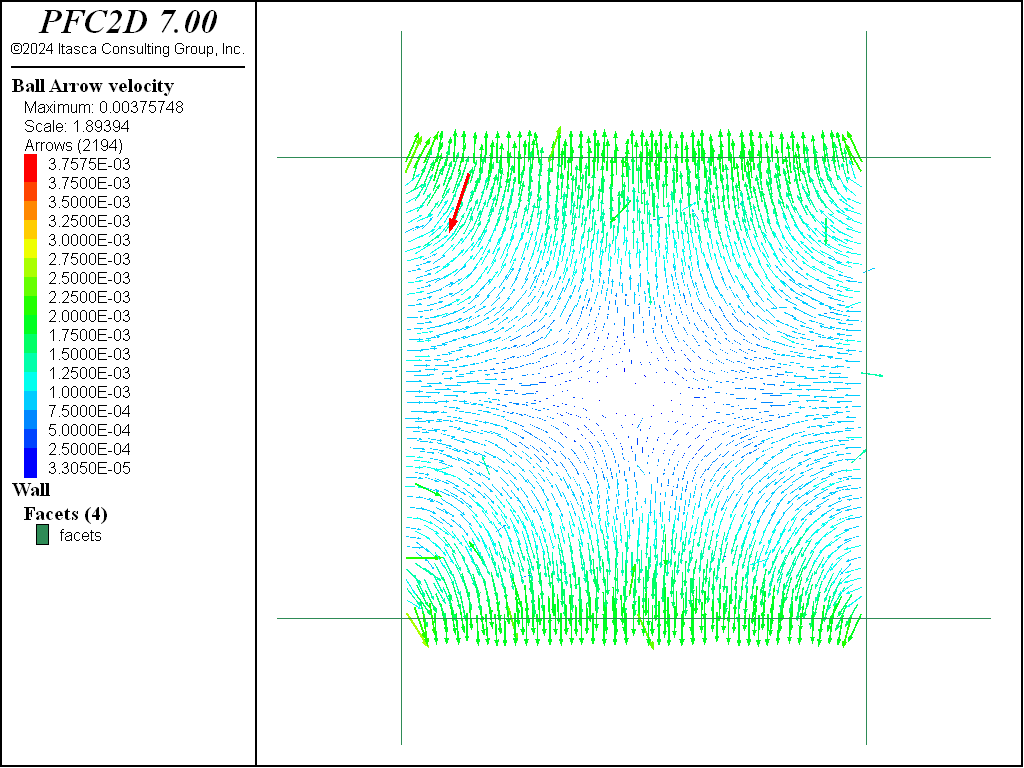Viewport: 1024px width, 768px height.
Task: Click the facets text label
Action: [x=80, y=535]
